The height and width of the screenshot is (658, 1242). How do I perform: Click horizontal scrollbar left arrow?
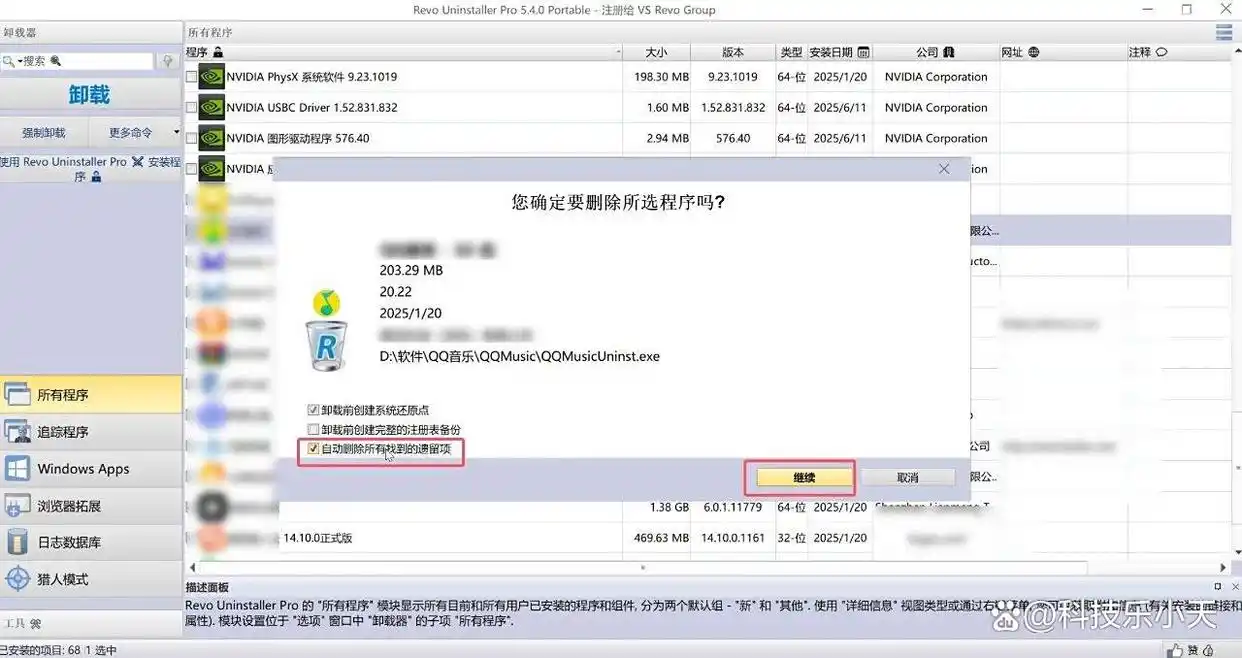tap(190, 567)
